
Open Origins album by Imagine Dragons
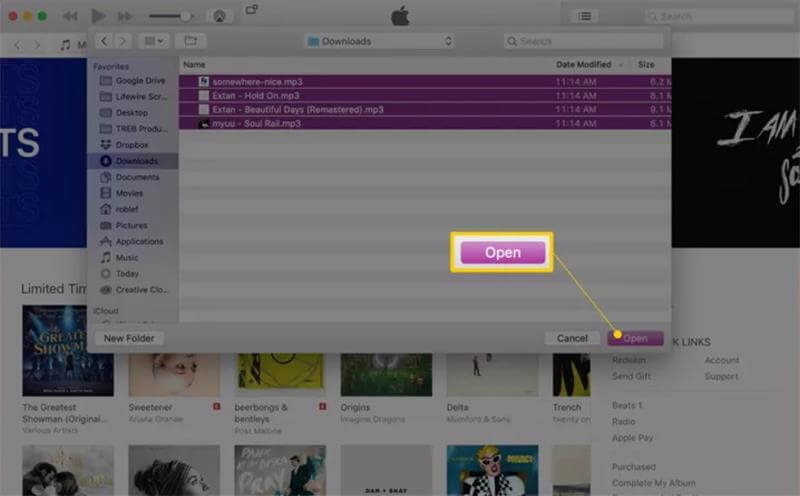[386, 375]
